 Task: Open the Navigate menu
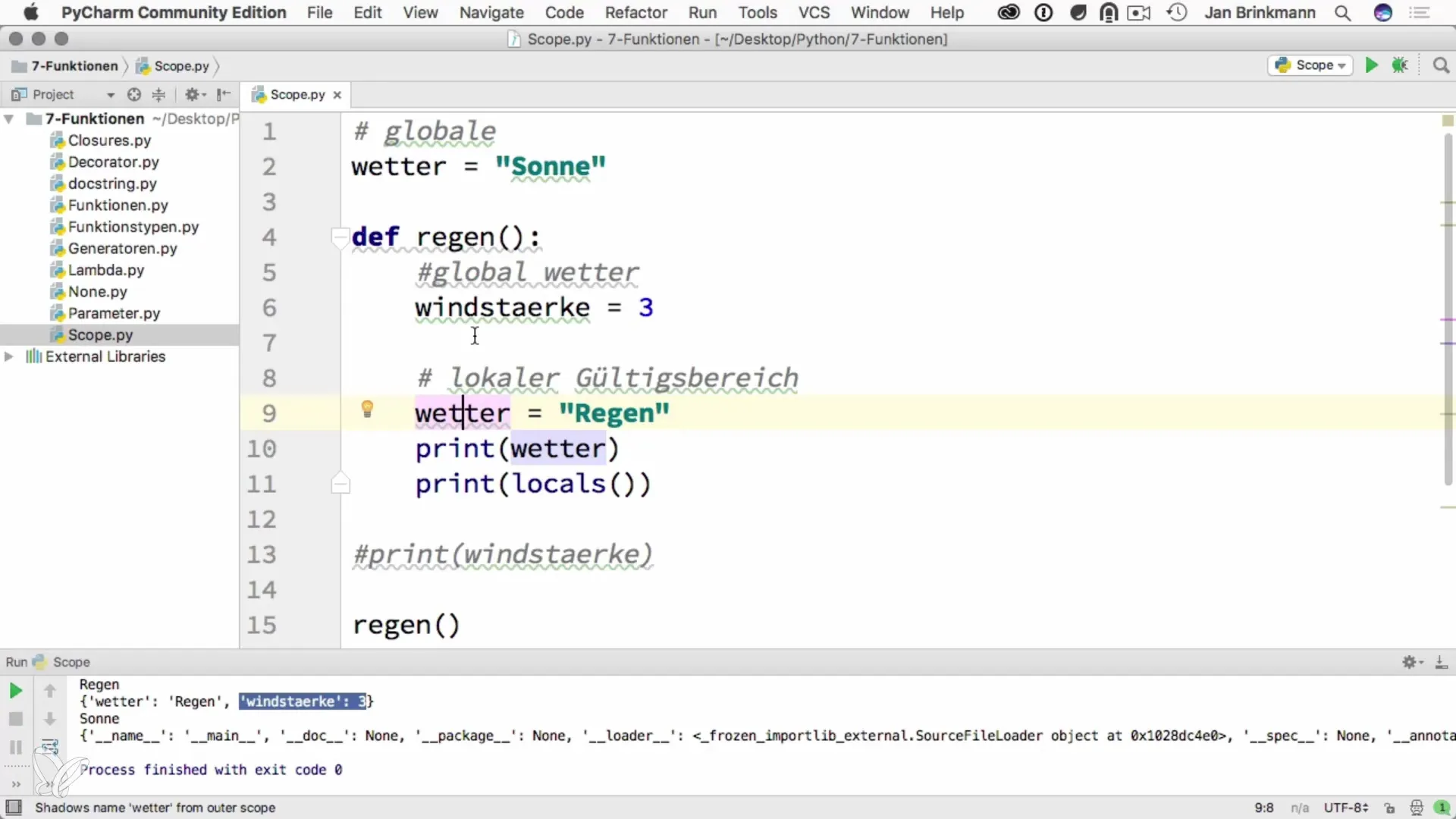[491, 13]
